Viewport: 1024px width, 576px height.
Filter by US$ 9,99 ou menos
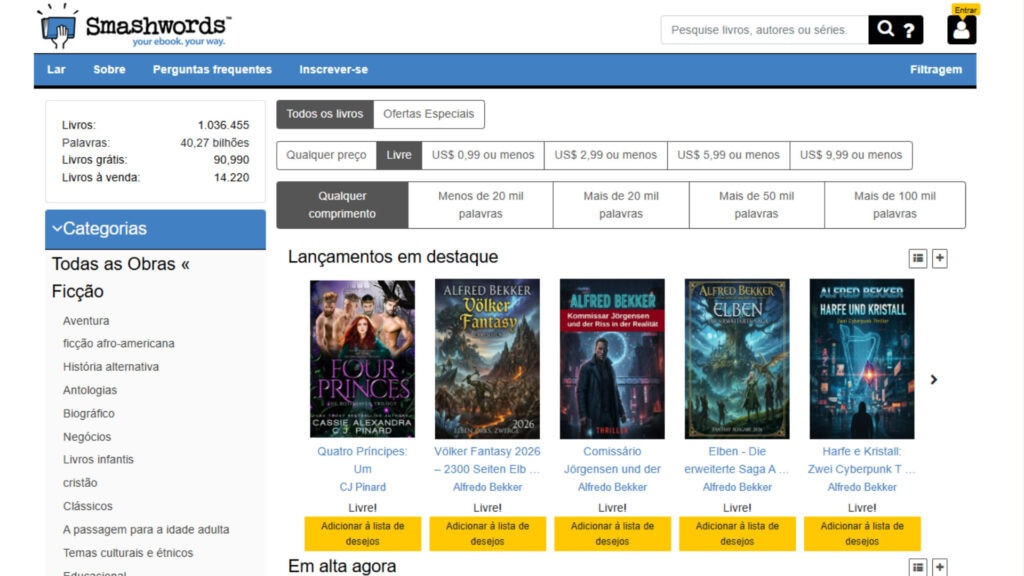coord(851,155)
